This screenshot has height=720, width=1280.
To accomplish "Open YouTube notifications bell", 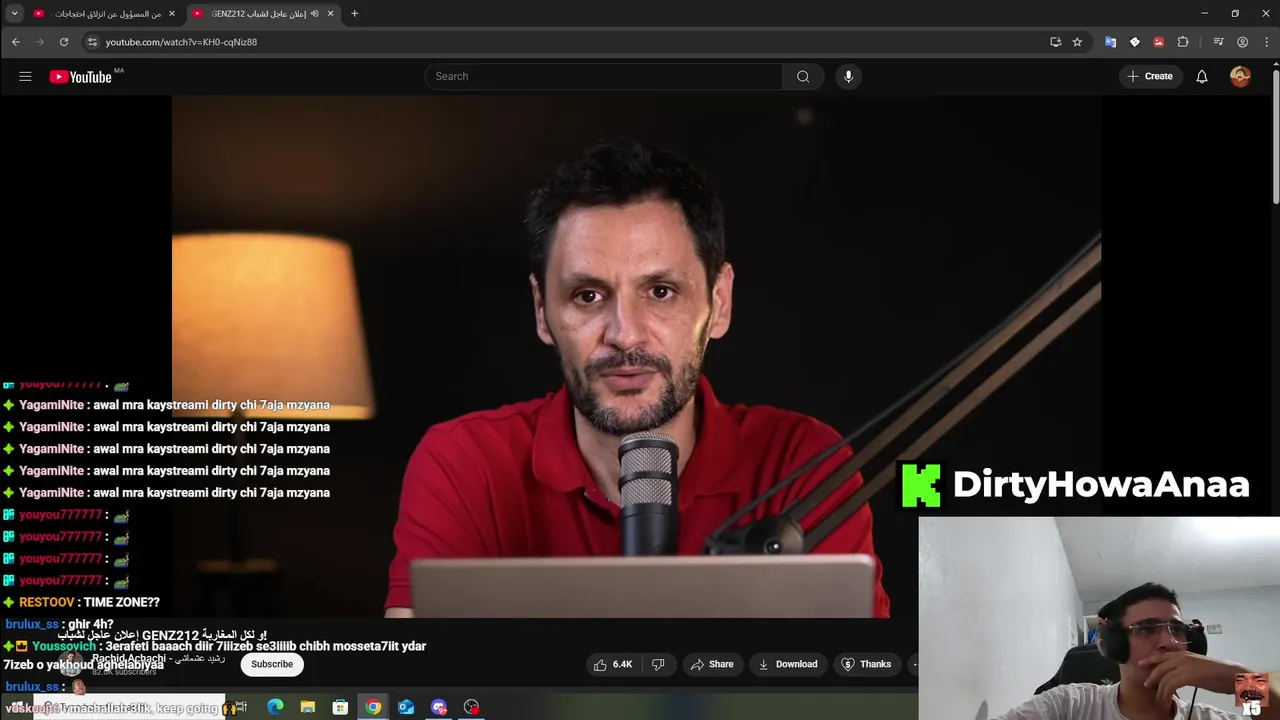I will coord(1202,76).
